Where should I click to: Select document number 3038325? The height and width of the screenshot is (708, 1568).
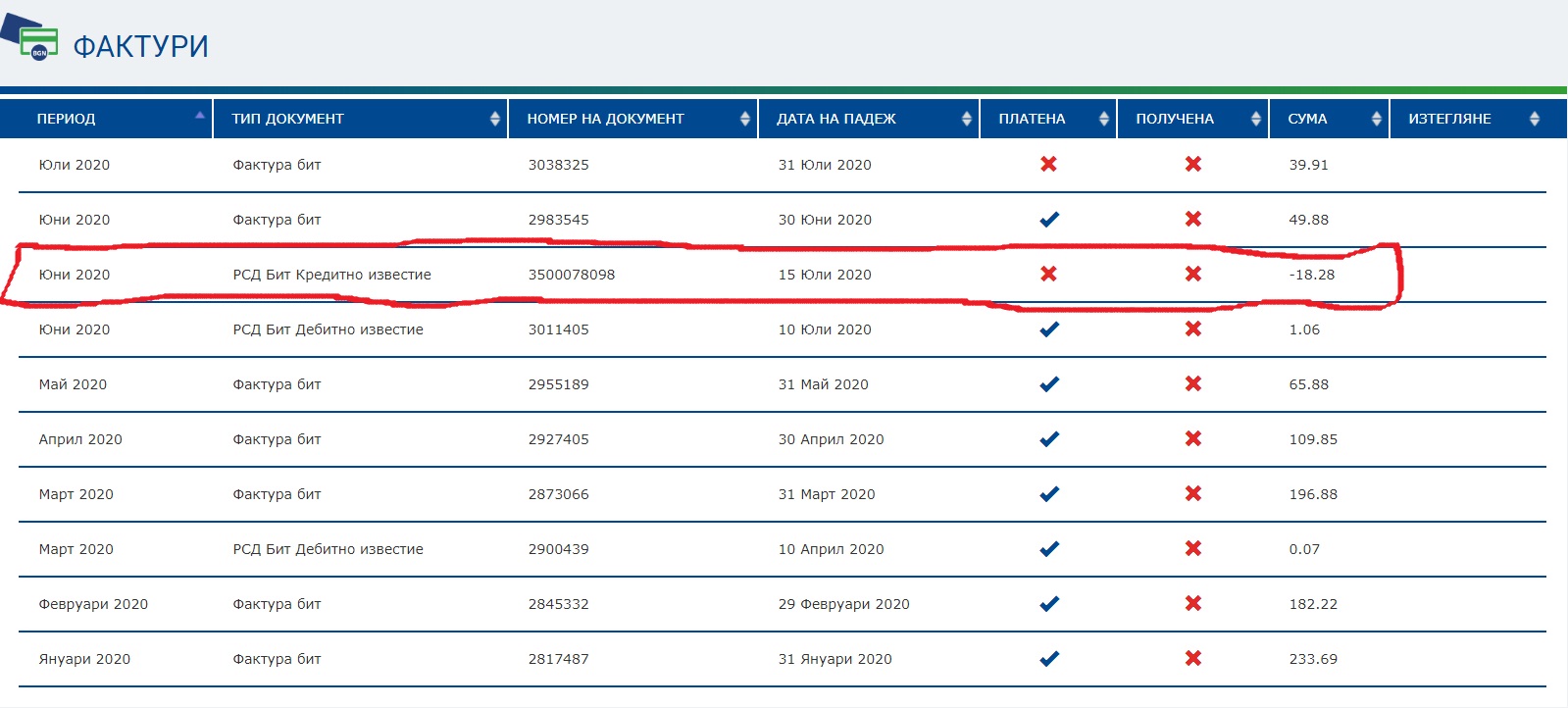[x=559, y=165]
